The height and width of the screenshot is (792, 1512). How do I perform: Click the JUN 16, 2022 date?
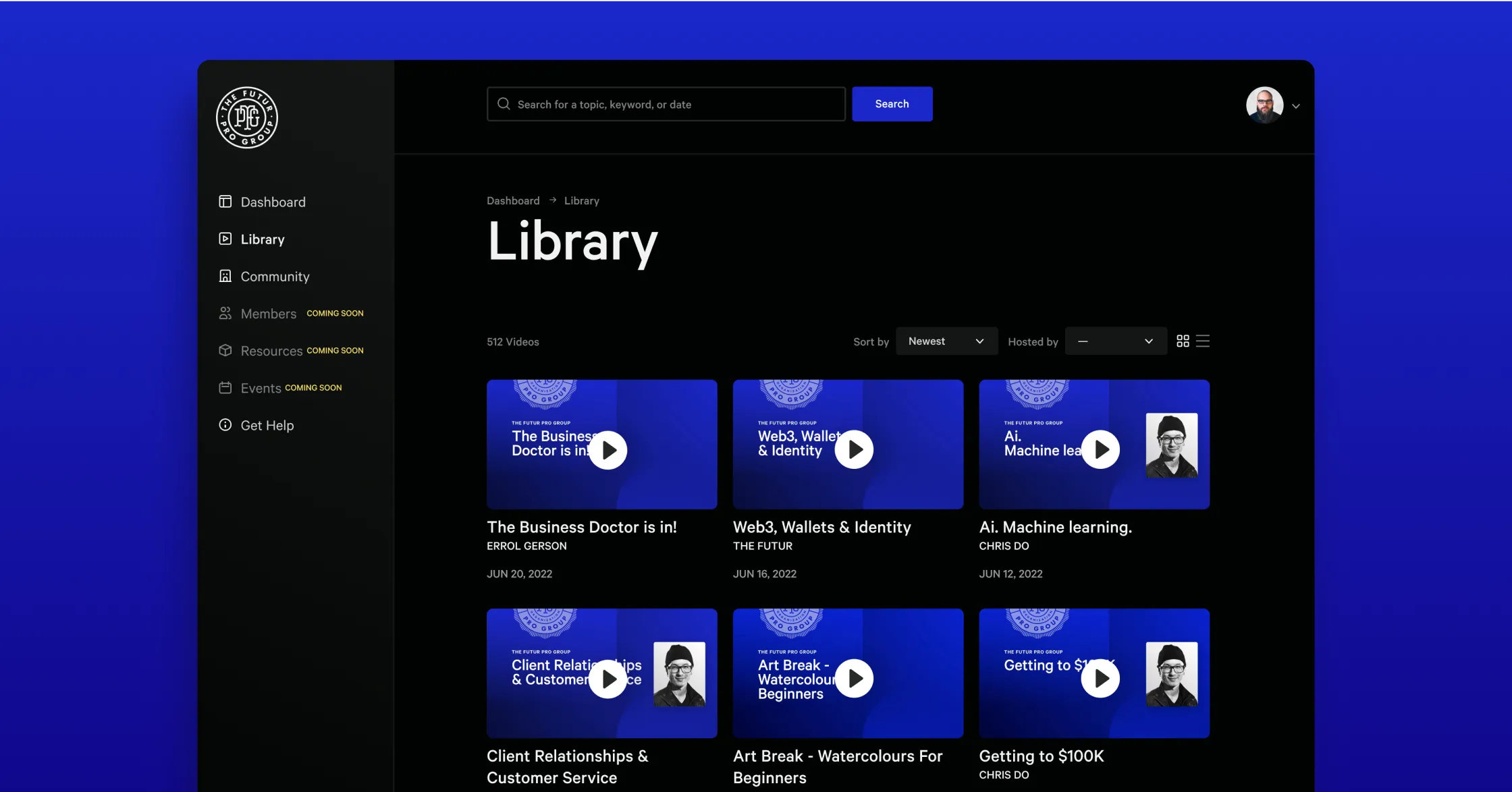coord(765,573)
